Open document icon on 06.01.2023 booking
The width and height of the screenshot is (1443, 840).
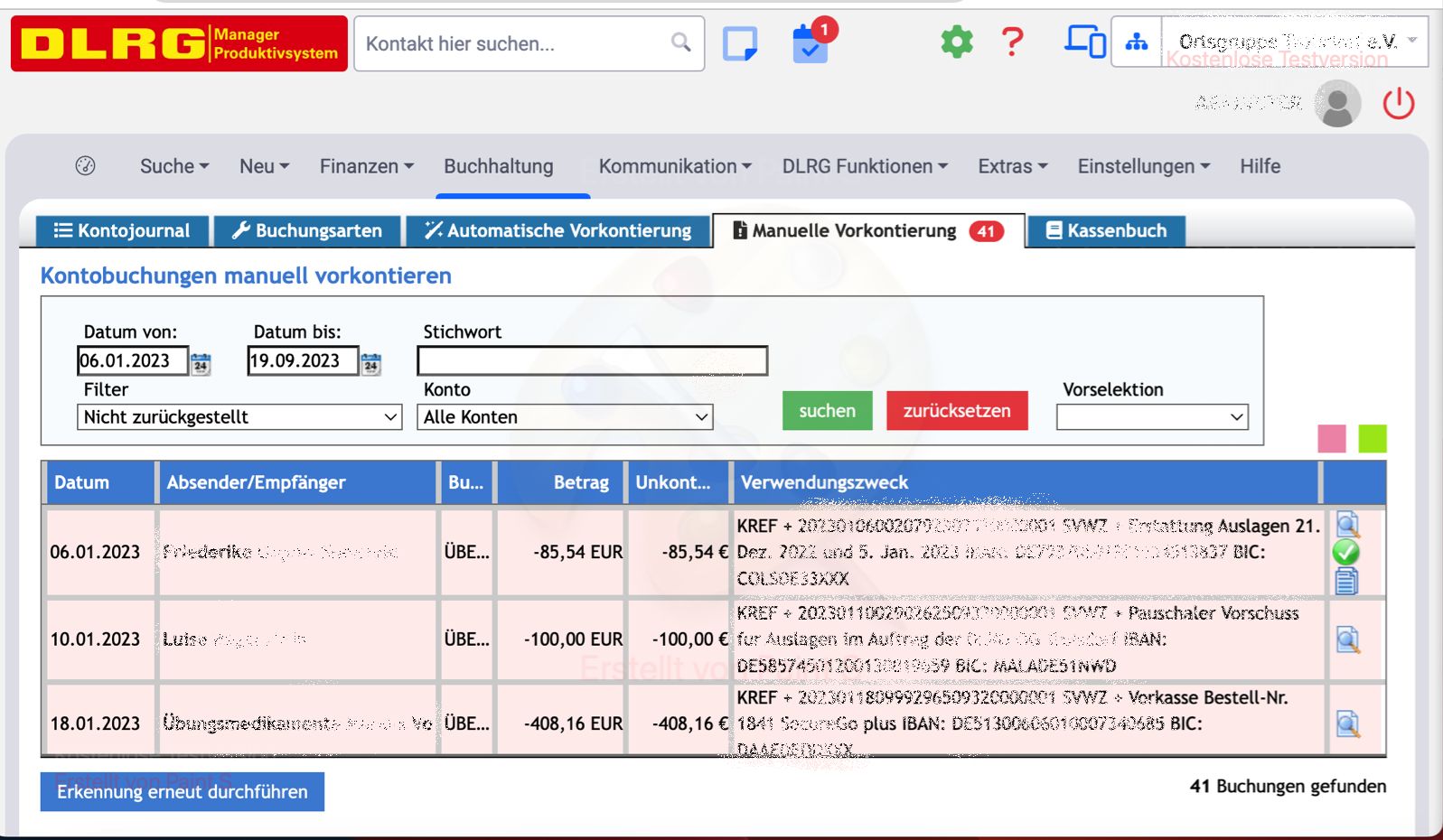[x=1346, y=581]
